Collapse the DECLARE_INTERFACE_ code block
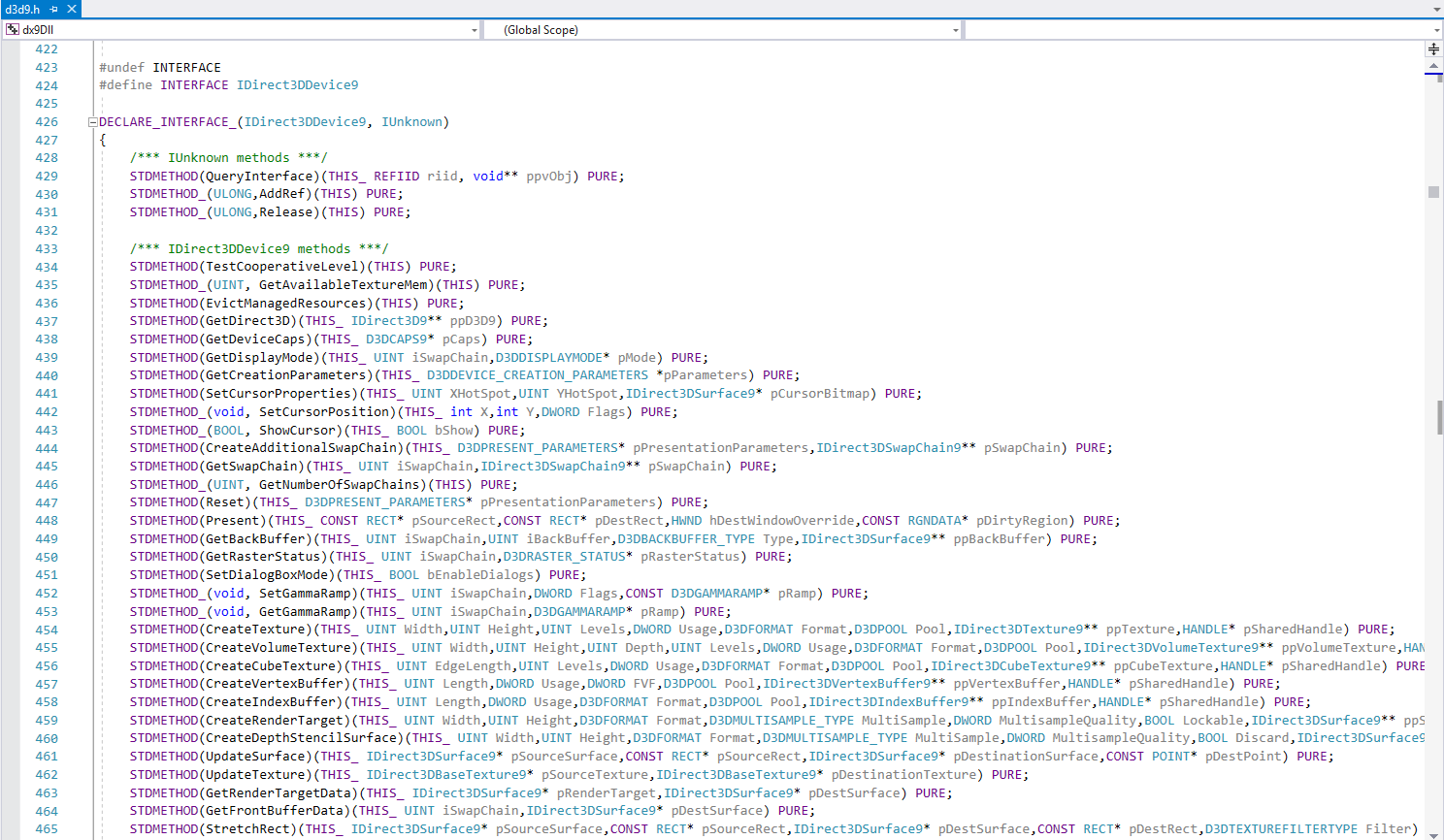Screen dimensions: 1444x840 click(x=93, y=122)
